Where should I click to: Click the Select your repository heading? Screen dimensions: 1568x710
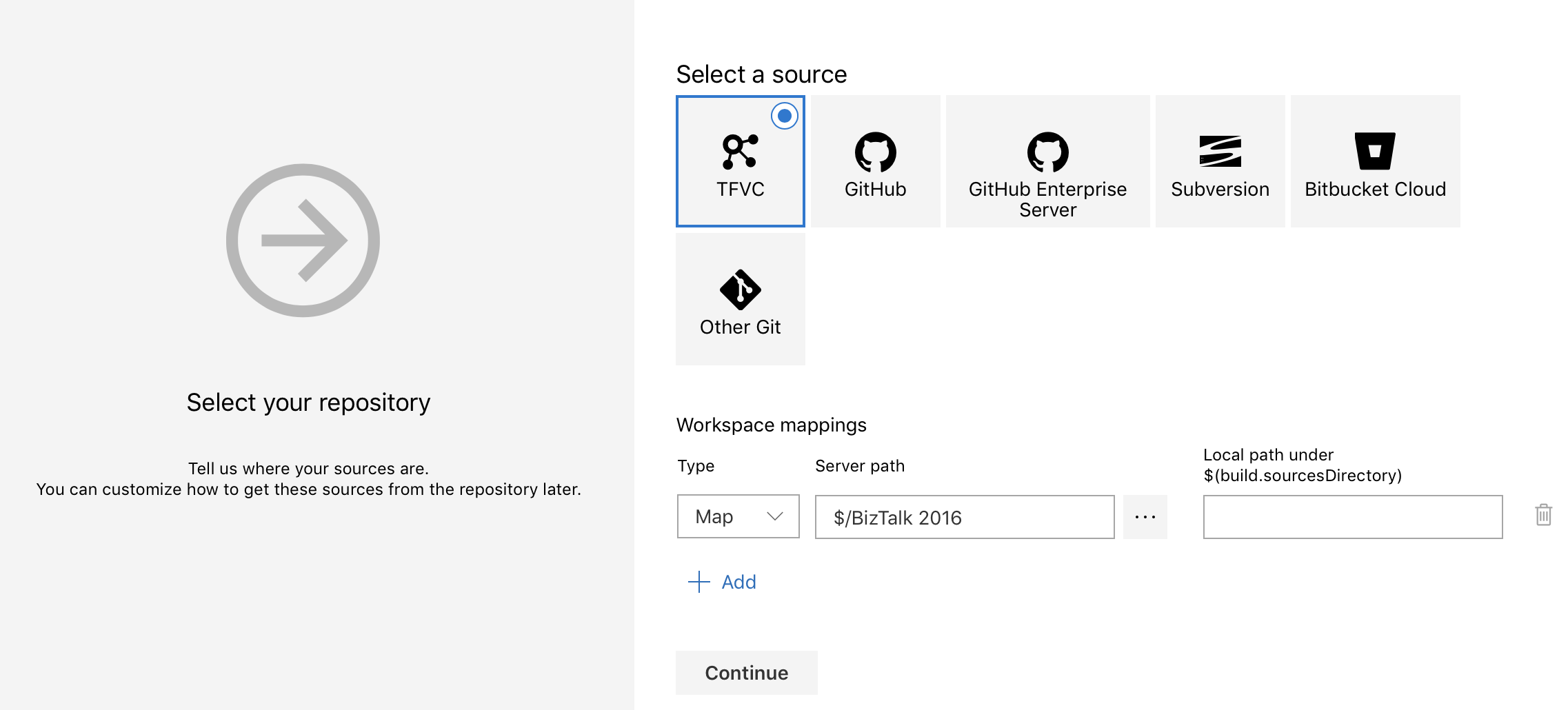click(x=308, y=403)
